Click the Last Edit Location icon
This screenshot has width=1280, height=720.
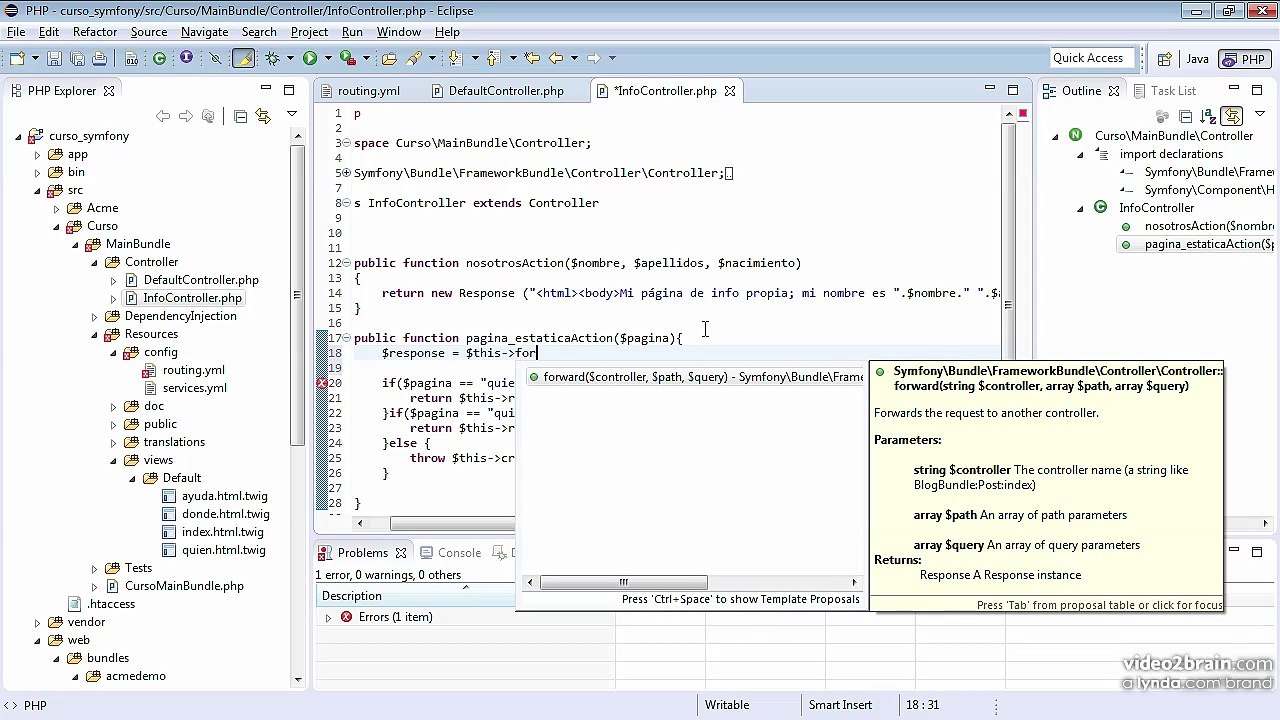(x=532, y=58)
